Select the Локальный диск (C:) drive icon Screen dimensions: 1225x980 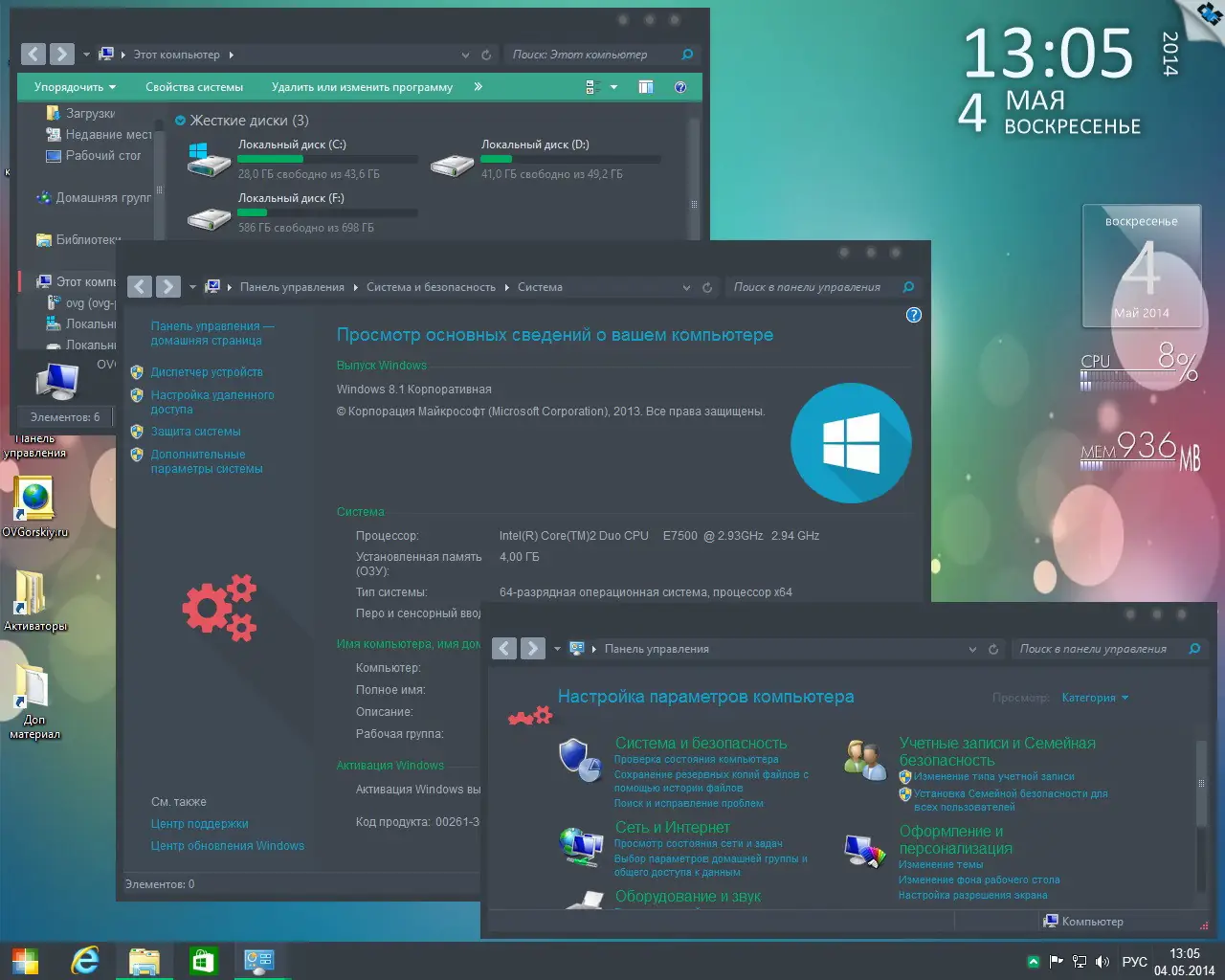[209, 160]
